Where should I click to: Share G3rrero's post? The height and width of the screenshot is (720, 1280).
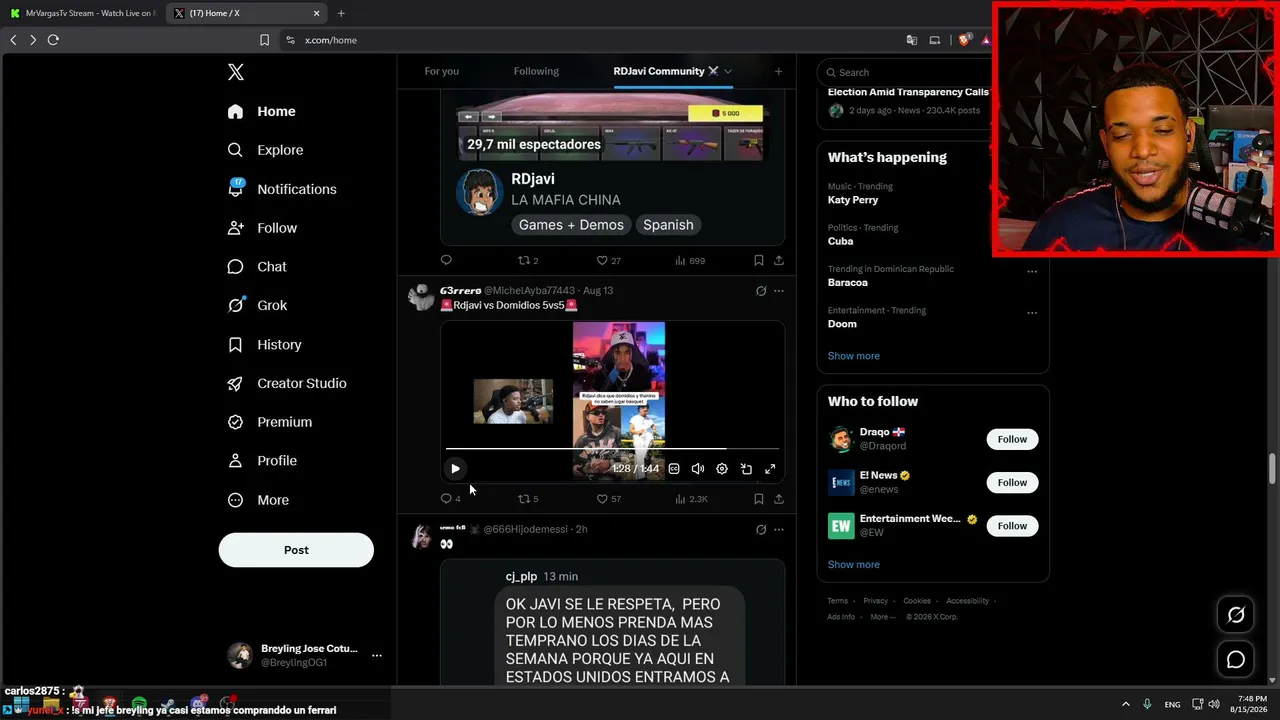779,498
